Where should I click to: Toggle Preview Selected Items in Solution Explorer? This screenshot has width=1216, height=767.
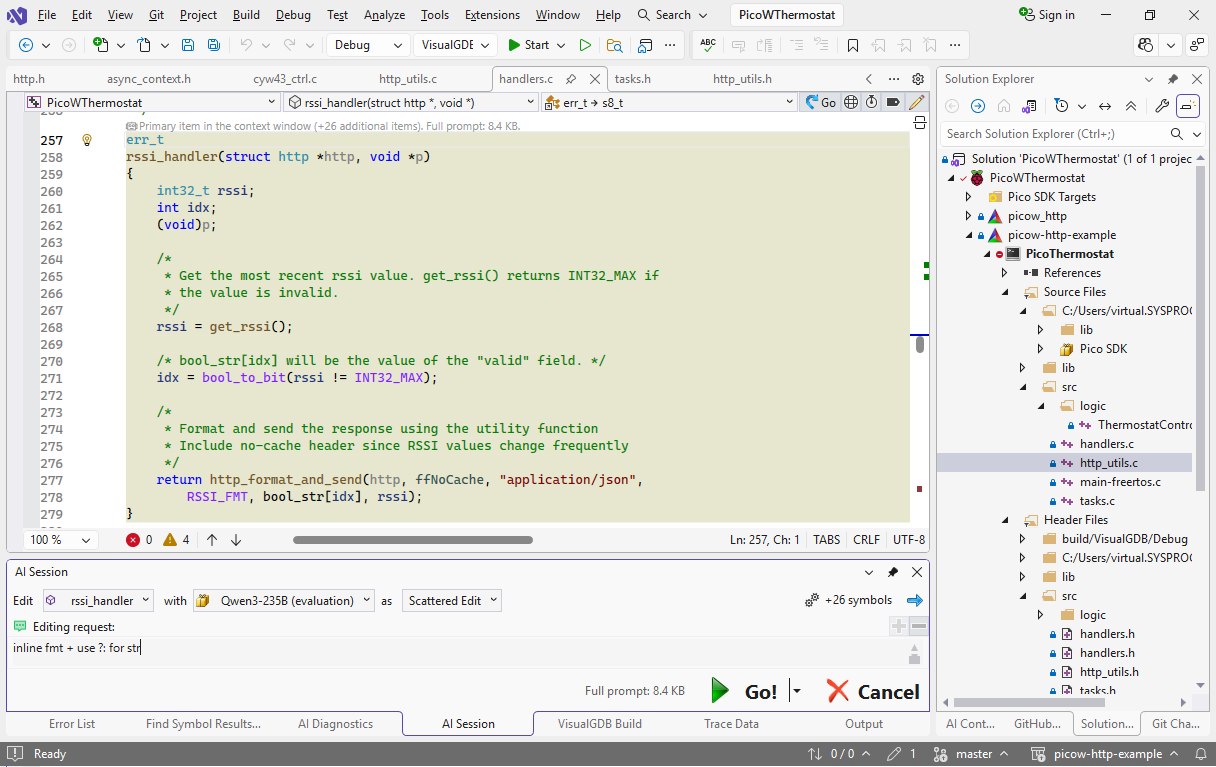coord(1188,106)
